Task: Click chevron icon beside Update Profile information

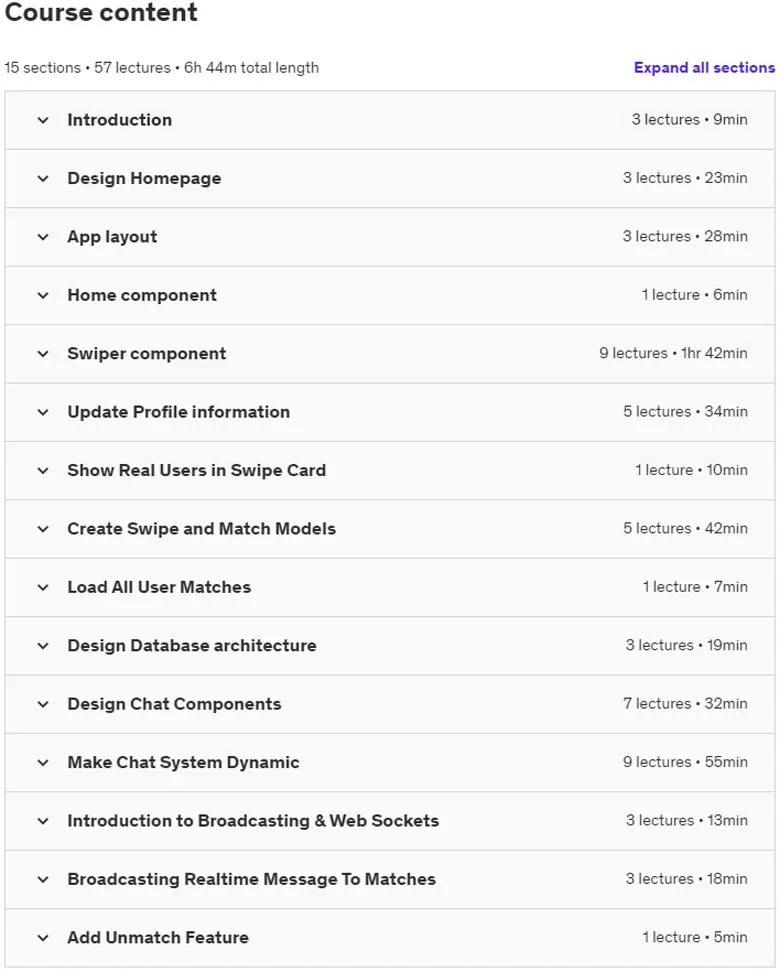Action: 43,412
